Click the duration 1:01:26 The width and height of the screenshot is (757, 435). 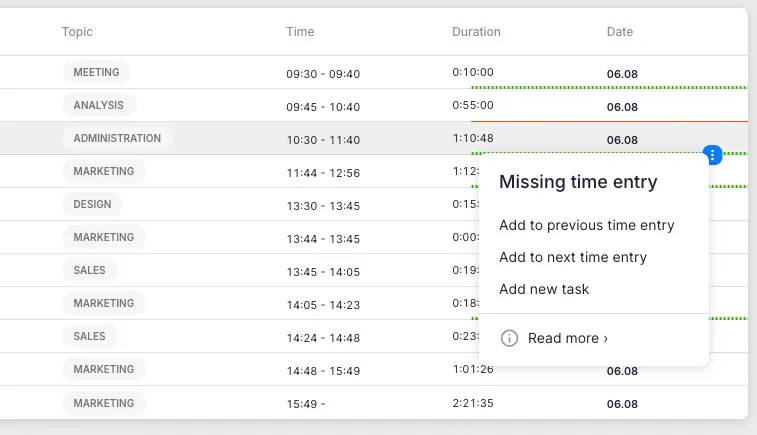coord(473,370)
